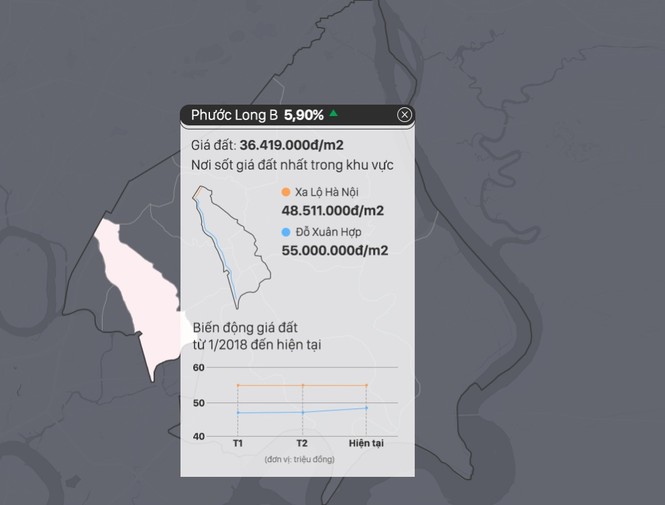Screen dimensions: 665x505
Task: Click the blue Đỗ Xuân Hợp legend dot
Action: point(286,232)
